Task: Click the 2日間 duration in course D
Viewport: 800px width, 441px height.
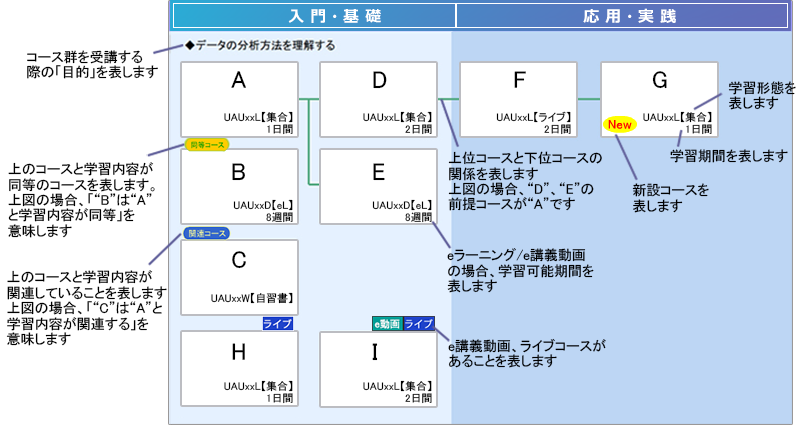Action: coord(418,130)
